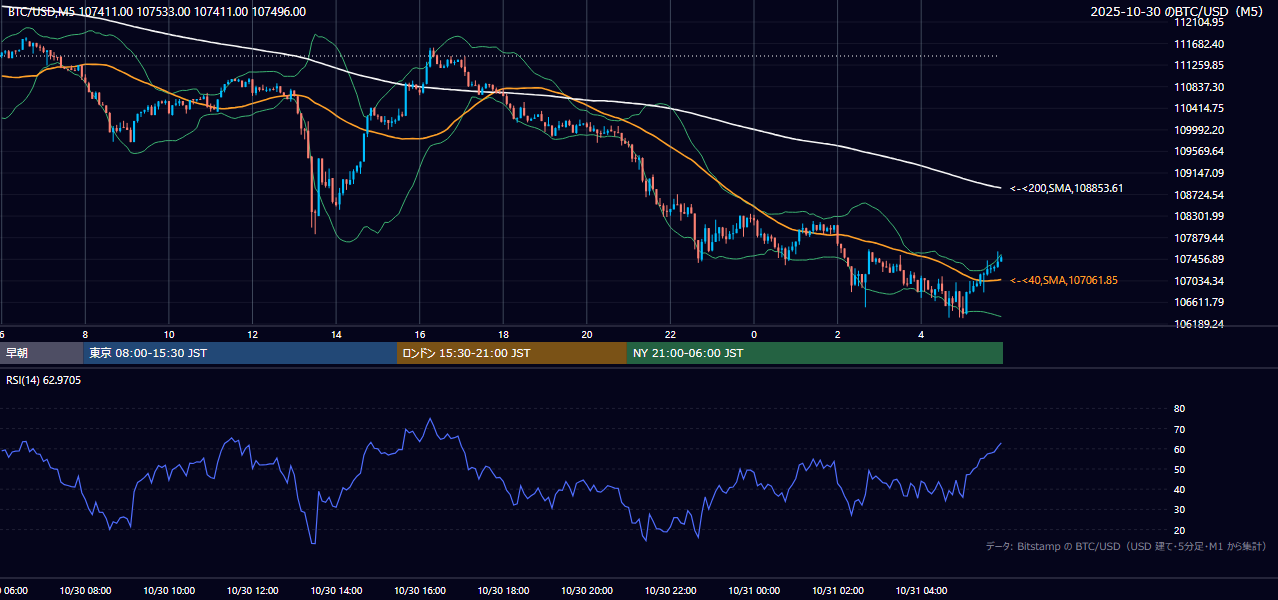Image resolution: width=1278 pixels, height=600 pixels.
Task: Click hour 18 on price chart time axis
Action: [503, 334]
